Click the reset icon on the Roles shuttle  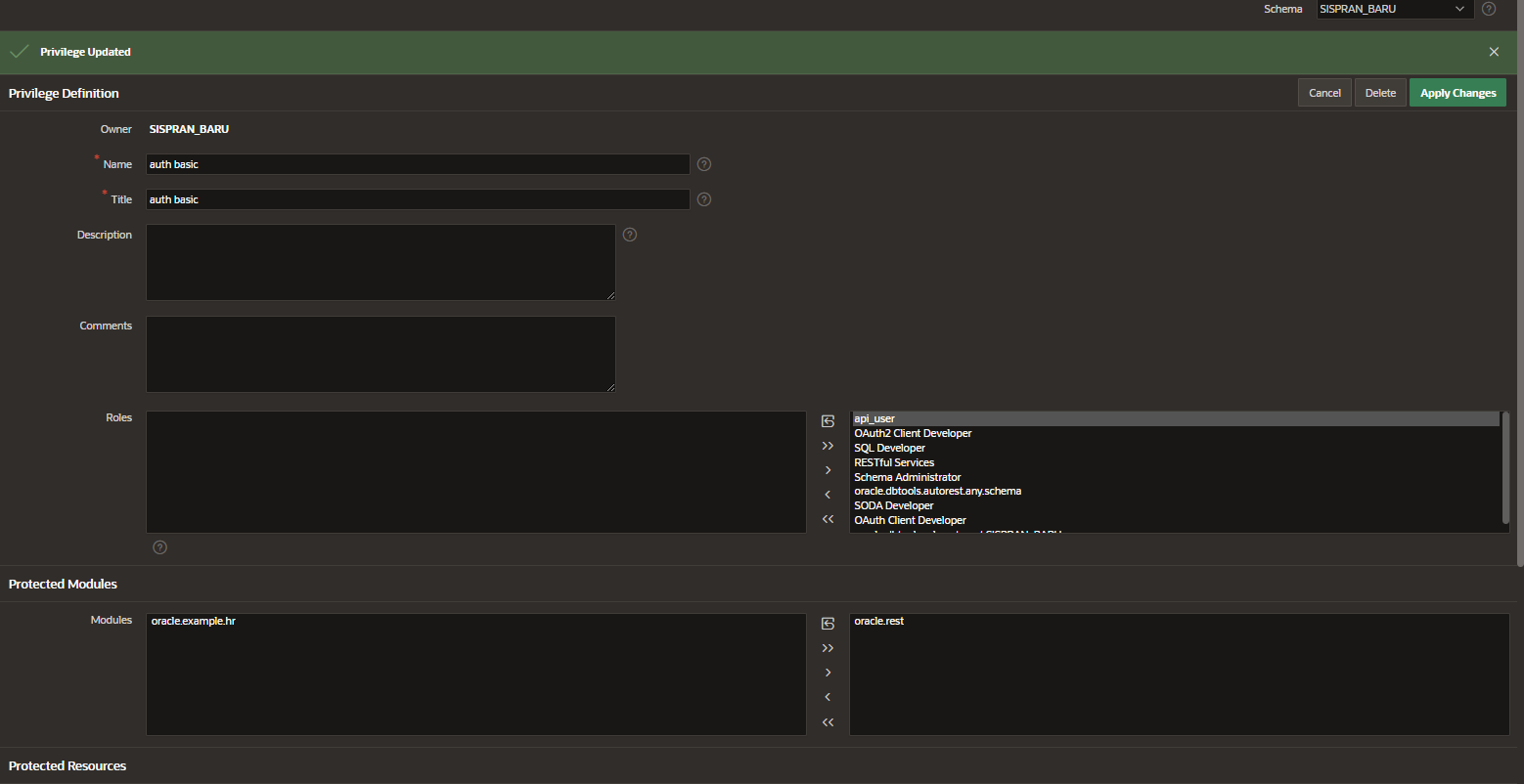pyautogui.click(x=828, y=419)
